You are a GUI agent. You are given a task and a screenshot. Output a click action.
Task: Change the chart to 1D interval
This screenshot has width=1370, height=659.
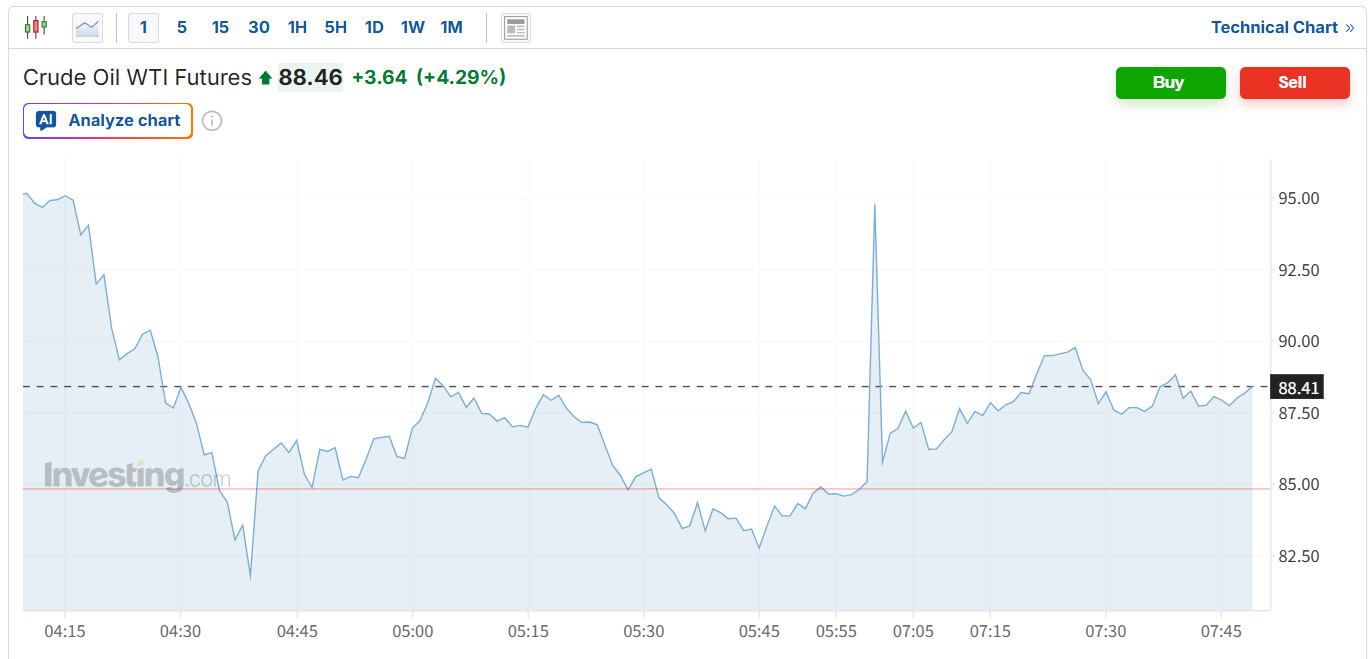(x=374, y=28)
